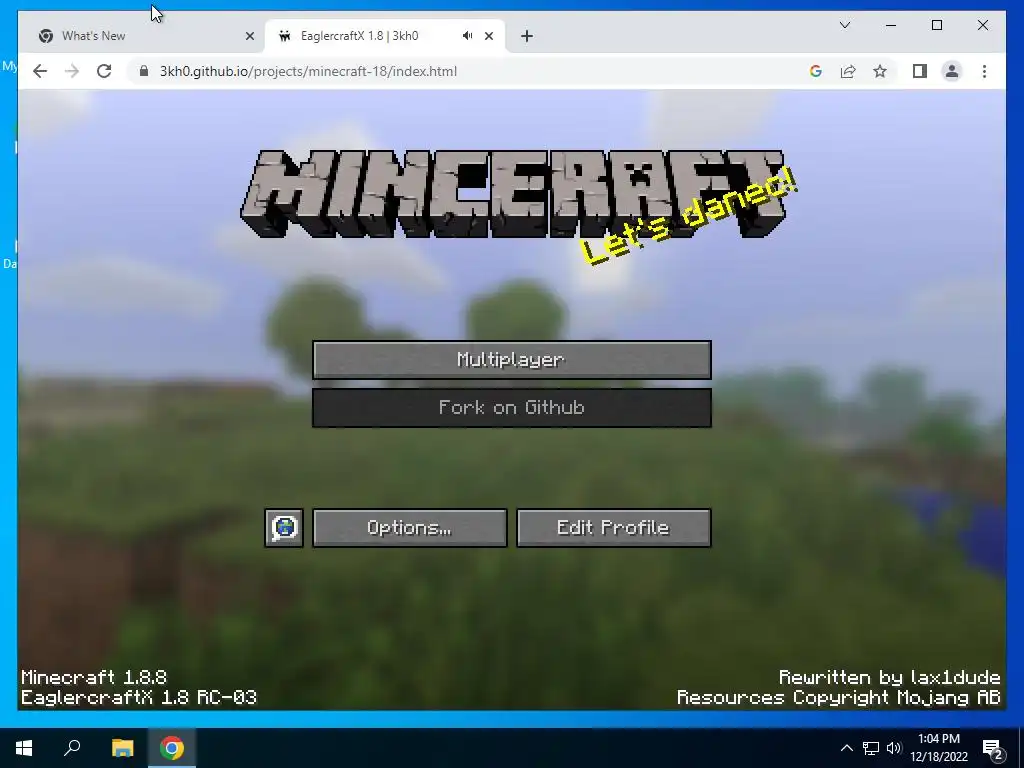Toggle the Chrome side panel
This screenshot has height=768, width=1024.
tap(920, 71)
